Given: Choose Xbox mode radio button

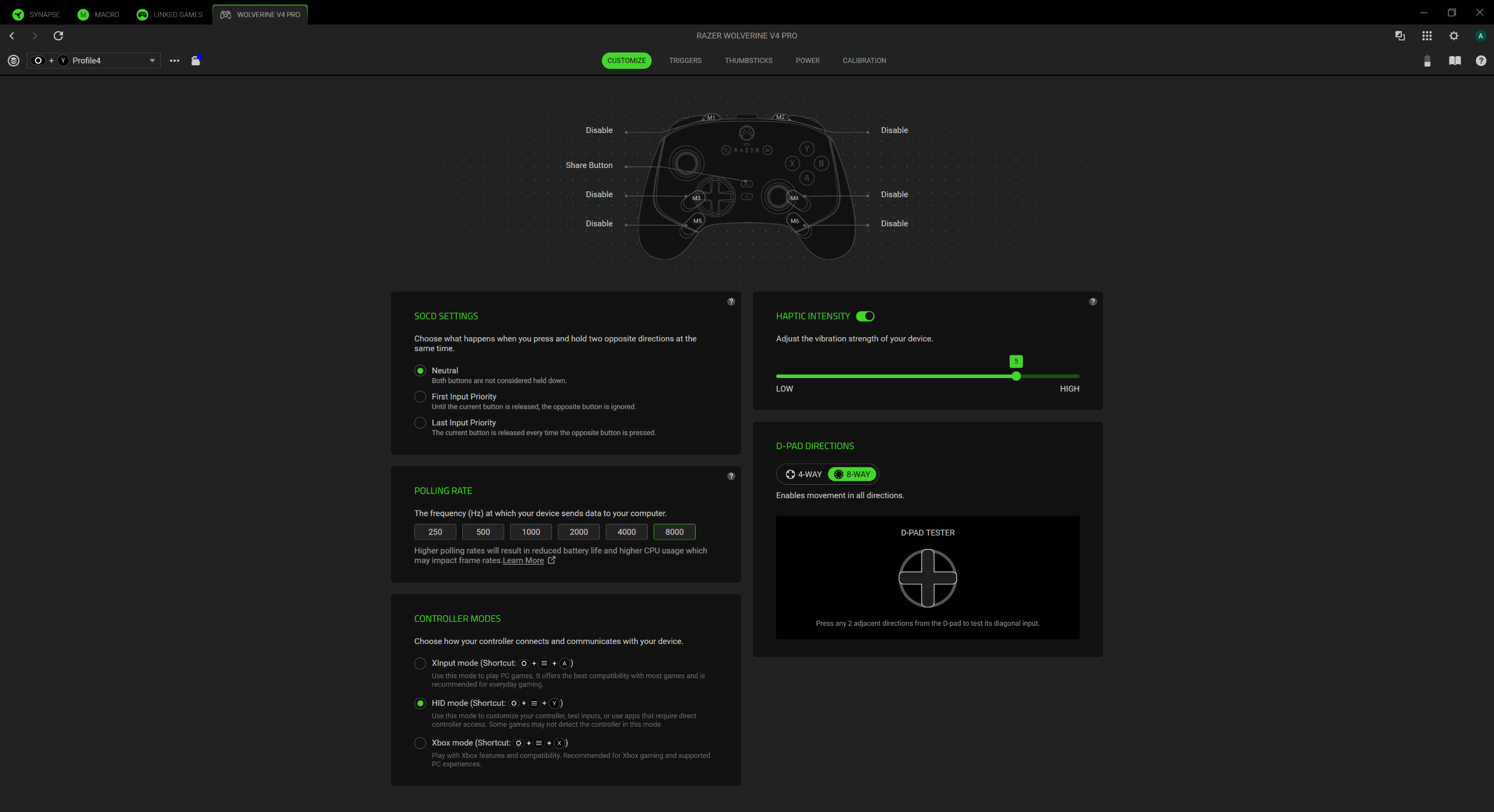Looking at the screenshot, I should (x=420, y=743).
